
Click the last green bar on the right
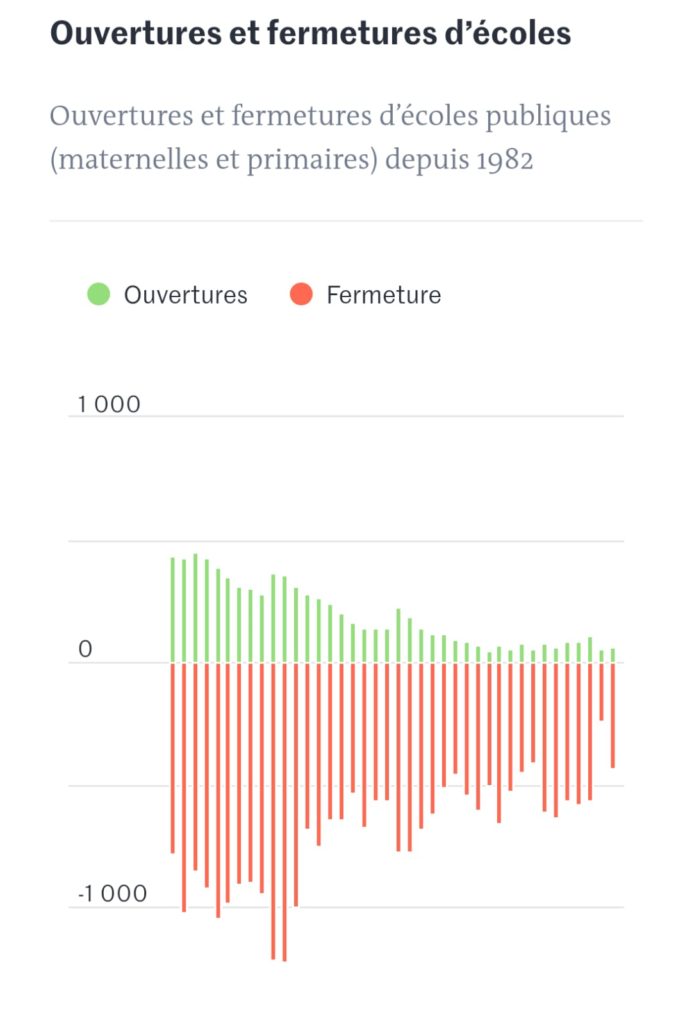[613, 656]
